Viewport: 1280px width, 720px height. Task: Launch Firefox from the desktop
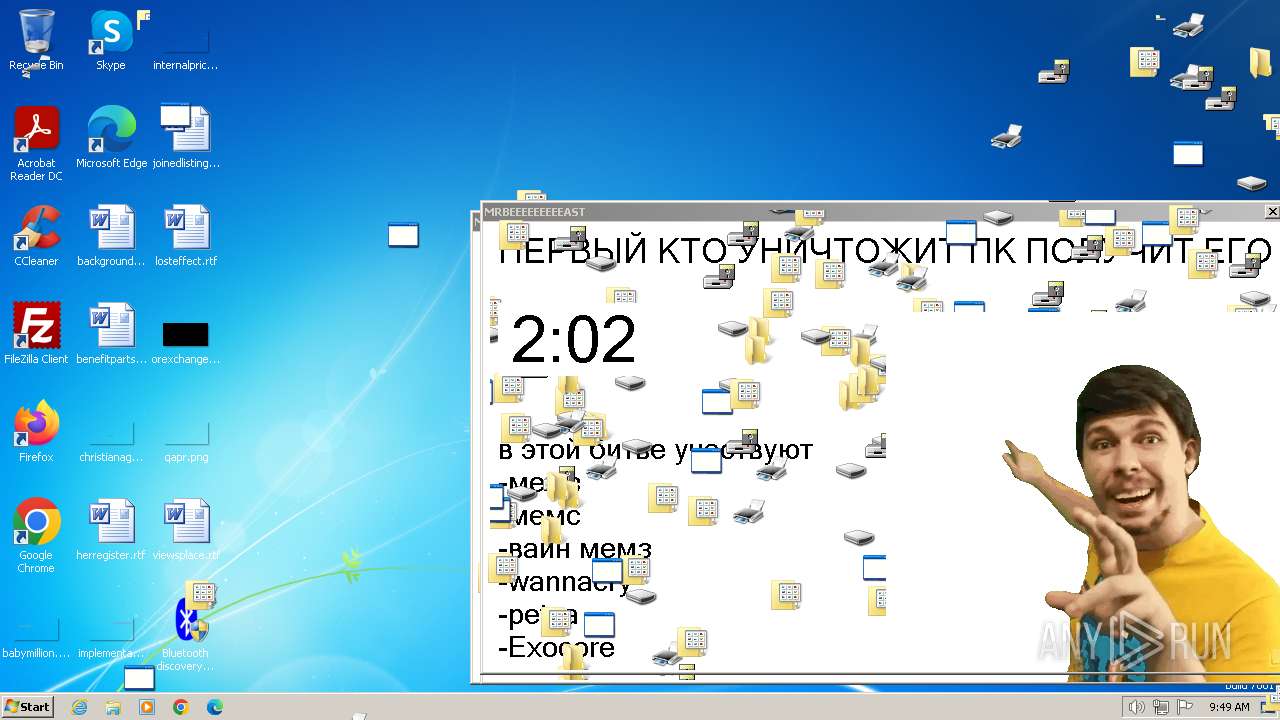tap(36, 431)
